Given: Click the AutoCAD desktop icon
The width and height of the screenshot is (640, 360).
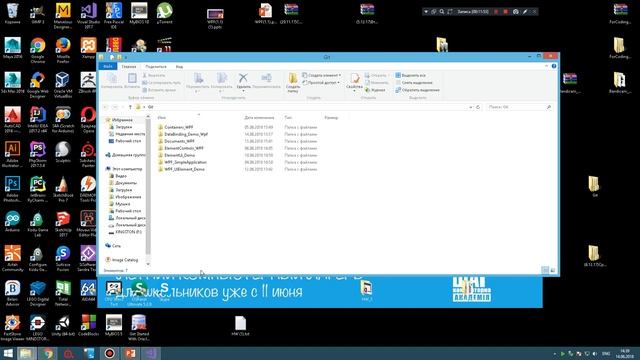Looking at the screenshot, I should tap(12, 120).
